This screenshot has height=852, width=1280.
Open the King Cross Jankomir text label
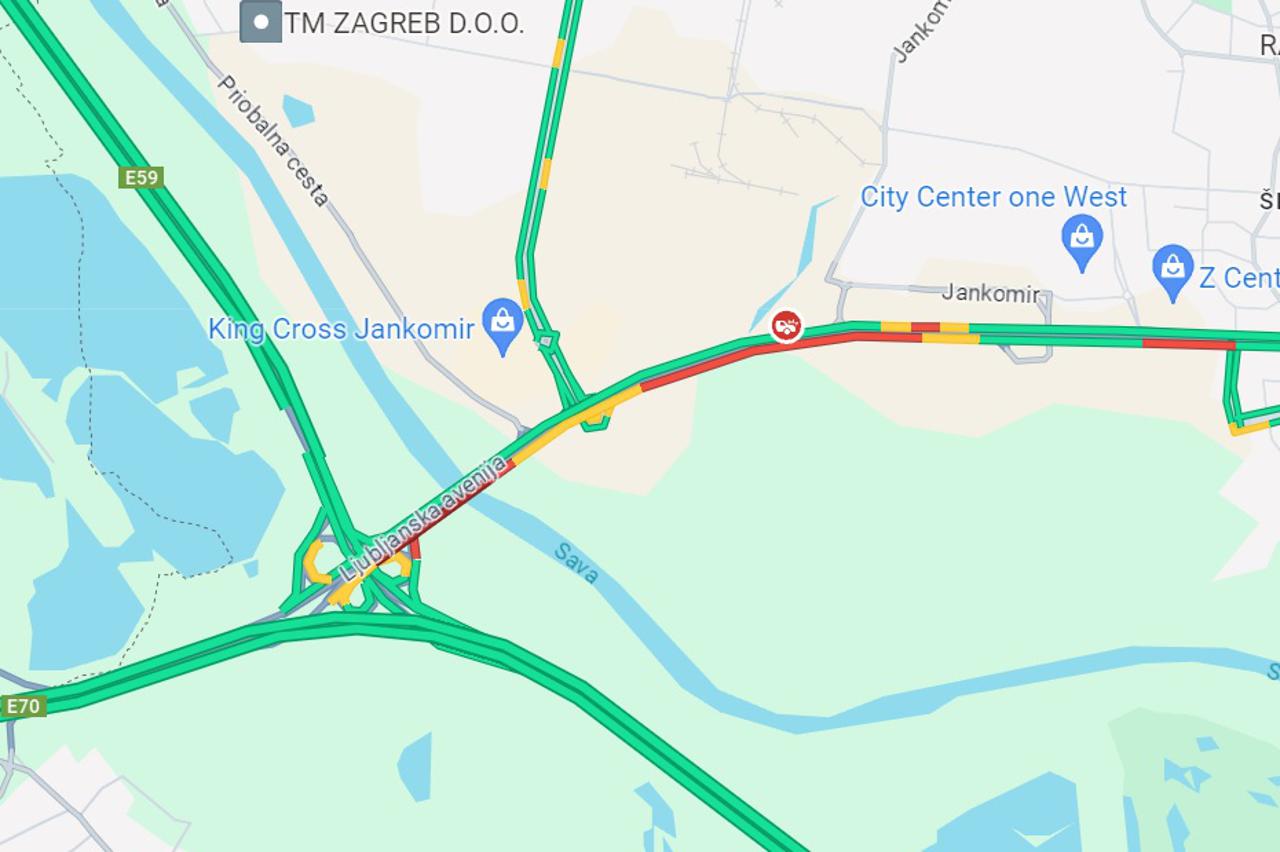(x=341, y=329)
